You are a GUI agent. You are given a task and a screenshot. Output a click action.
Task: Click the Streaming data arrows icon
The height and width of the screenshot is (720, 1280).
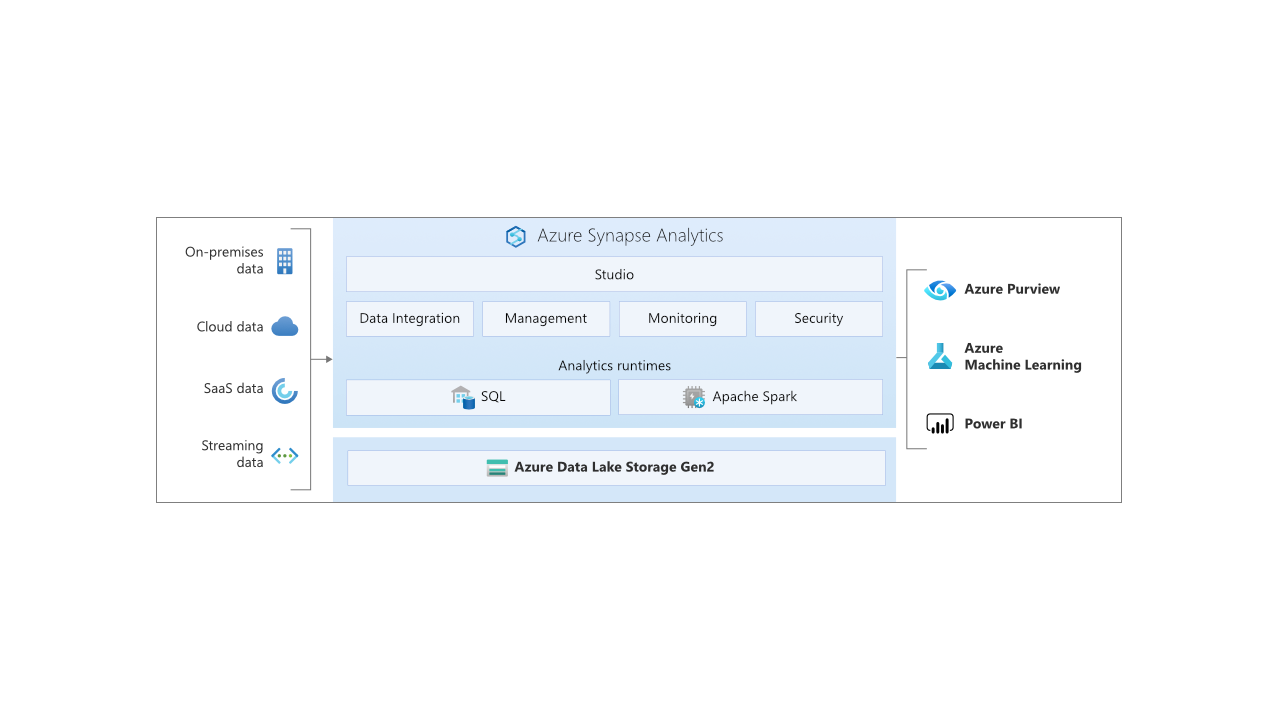pyautogui.click(x=285, y=455)
